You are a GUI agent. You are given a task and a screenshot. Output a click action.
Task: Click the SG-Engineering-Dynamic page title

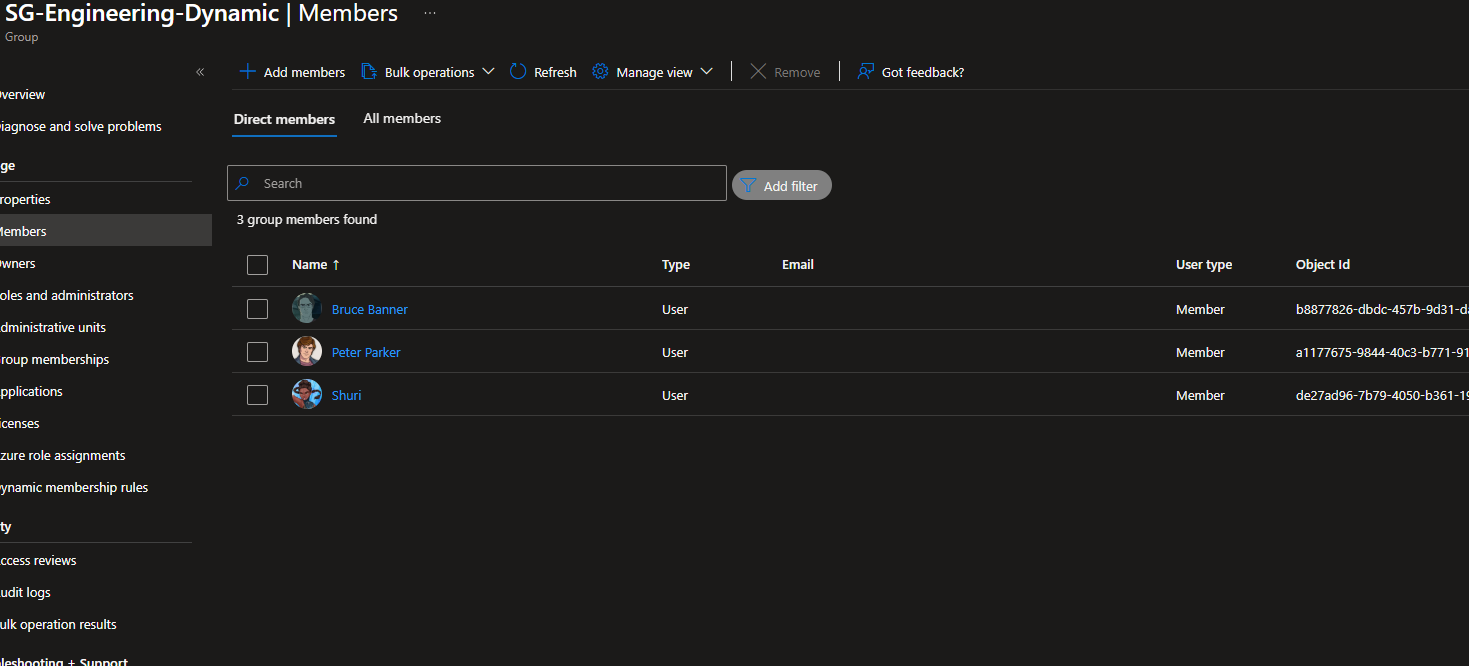142,13
